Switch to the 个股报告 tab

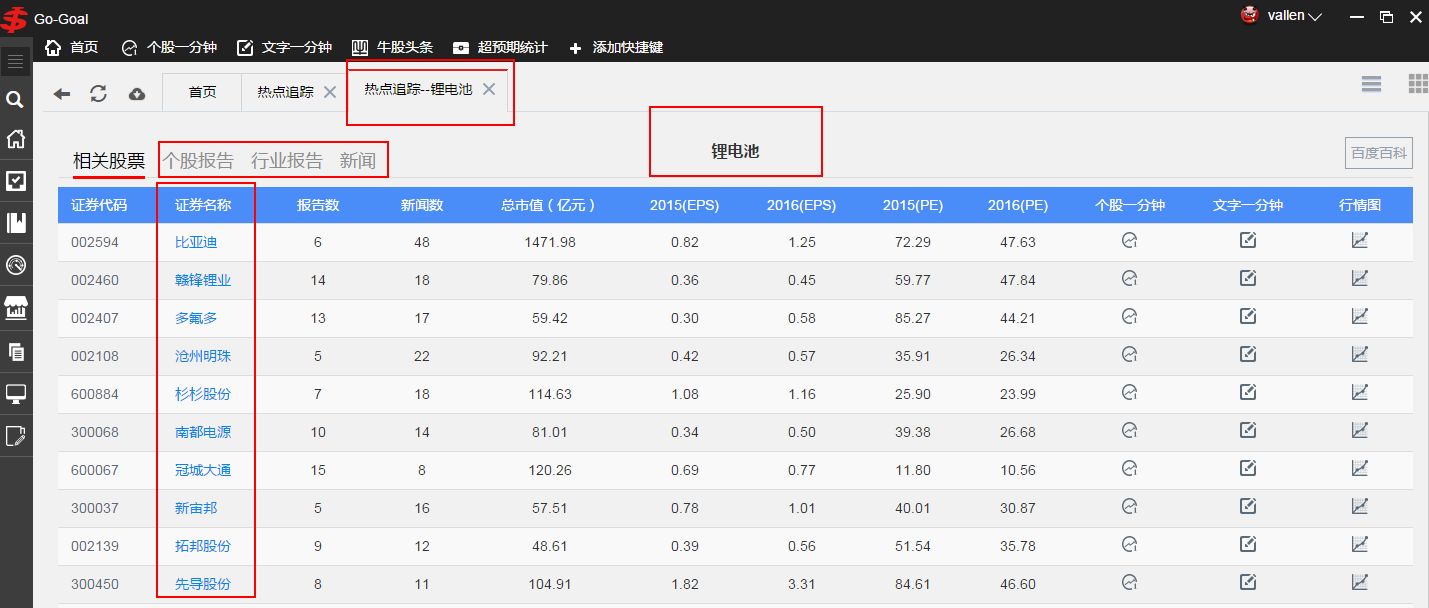198,161
